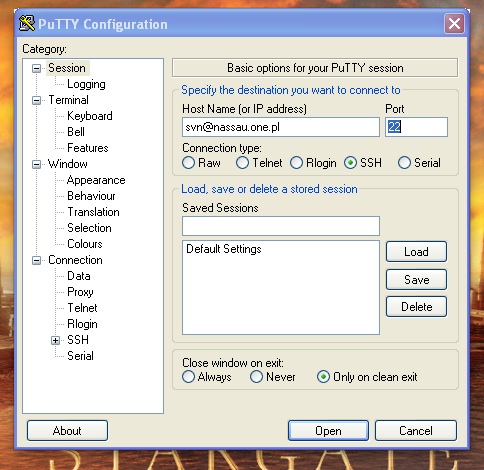
Task: Open the Features category
Action: pyautogui.click(x=88, y=148)
